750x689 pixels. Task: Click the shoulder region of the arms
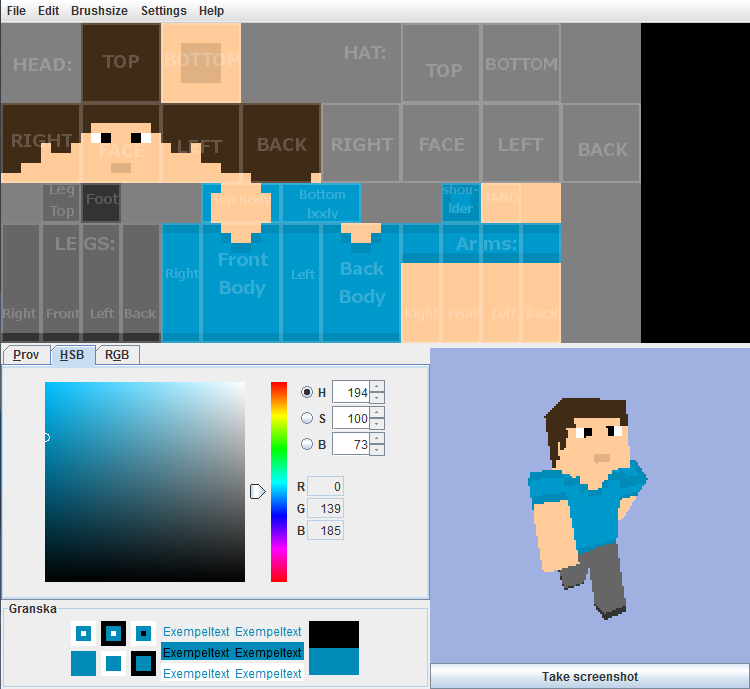tap(461, 203)
